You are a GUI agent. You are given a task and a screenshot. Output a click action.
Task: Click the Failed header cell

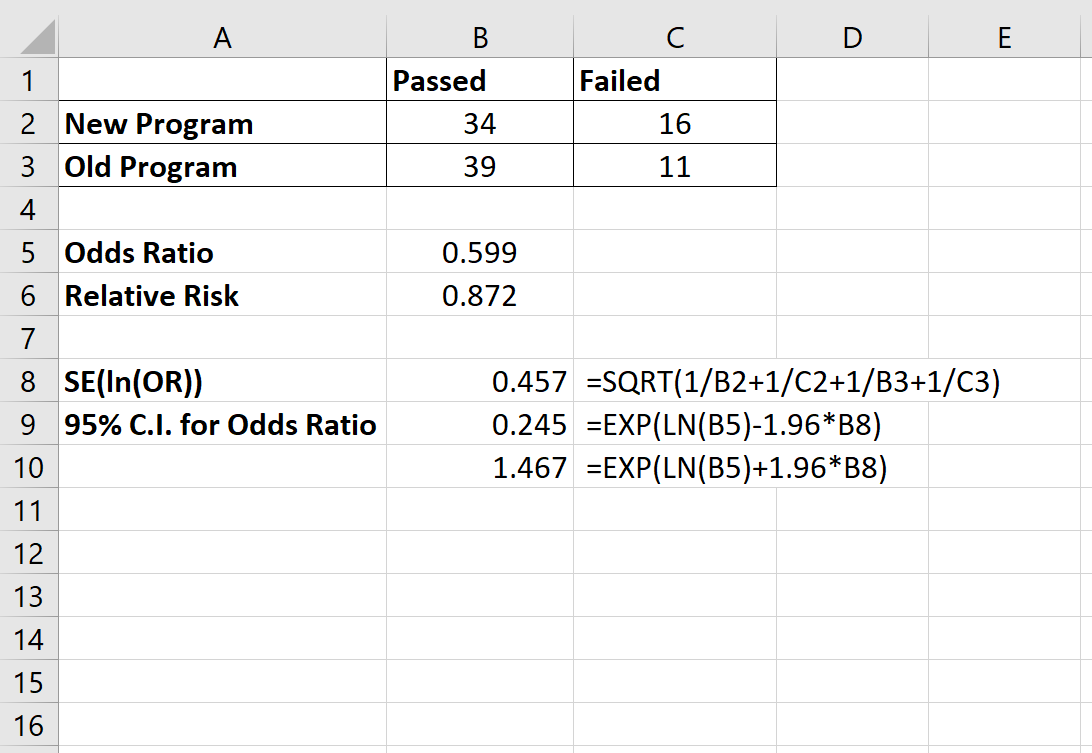(x=675, y=80)
